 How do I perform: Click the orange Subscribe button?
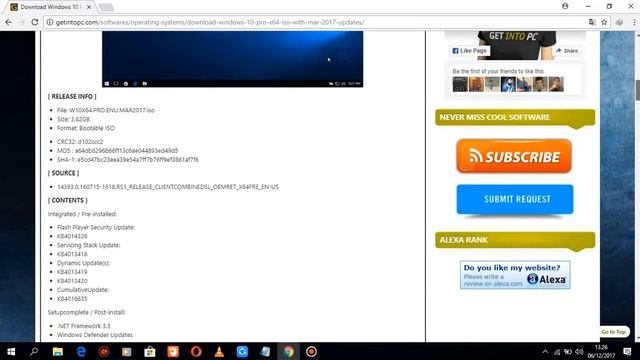click(514, 156)
